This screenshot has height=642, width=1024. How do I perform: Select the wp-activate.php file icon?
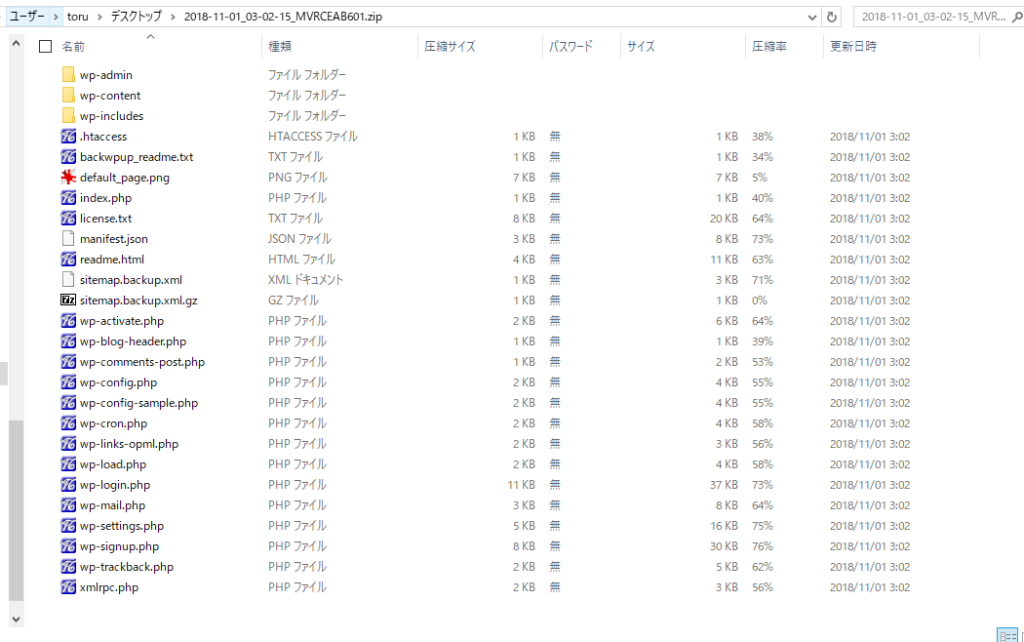(68, 321)
